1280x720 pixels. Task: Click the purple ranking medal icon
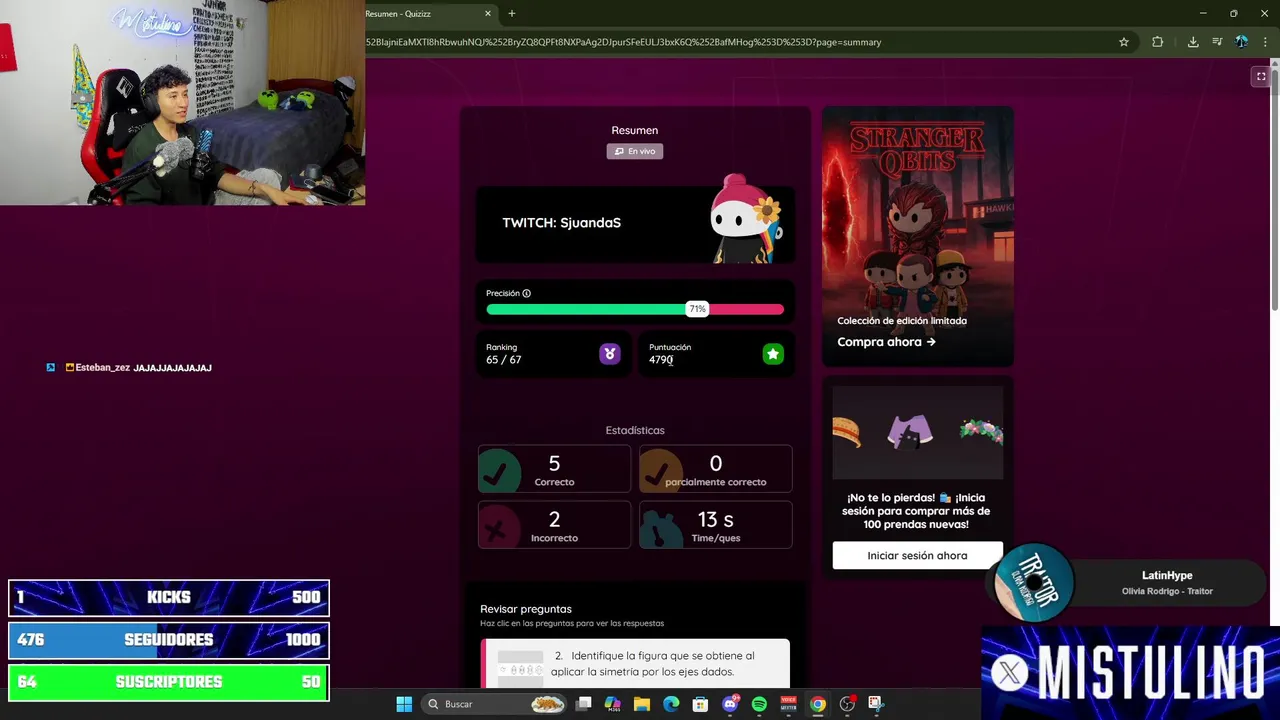610,354
